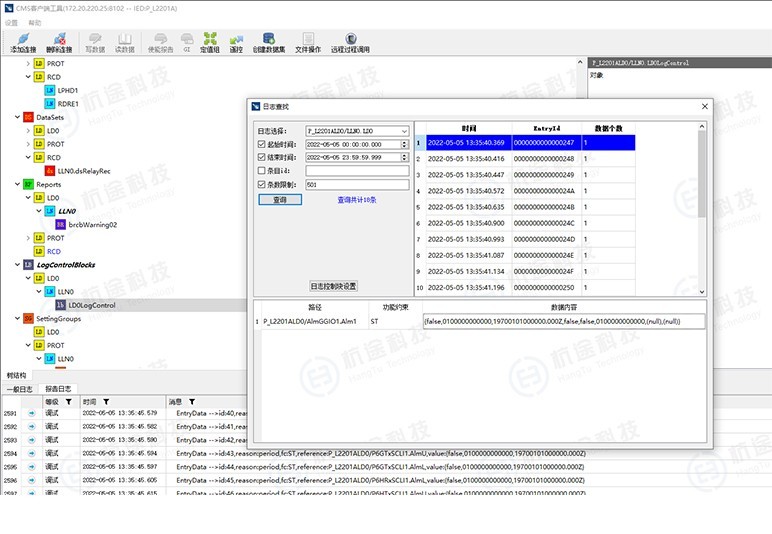Click the filter icon beside 消息 column
The height and width of the screenshot is (534, 772).
191,401
